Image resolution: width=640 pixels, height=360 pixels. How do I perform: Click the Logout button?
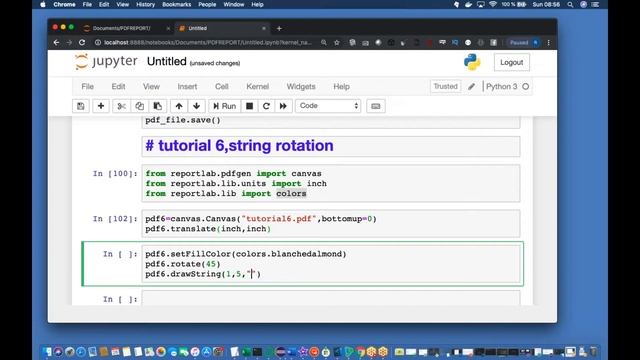click(511, 62)
